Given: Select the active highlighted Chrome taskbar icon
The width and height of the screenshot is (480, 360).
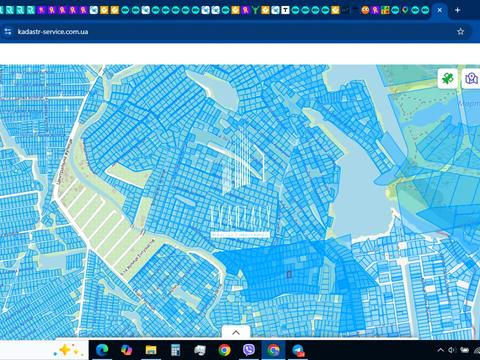Looking at the screenshot, I should point(273,350).
